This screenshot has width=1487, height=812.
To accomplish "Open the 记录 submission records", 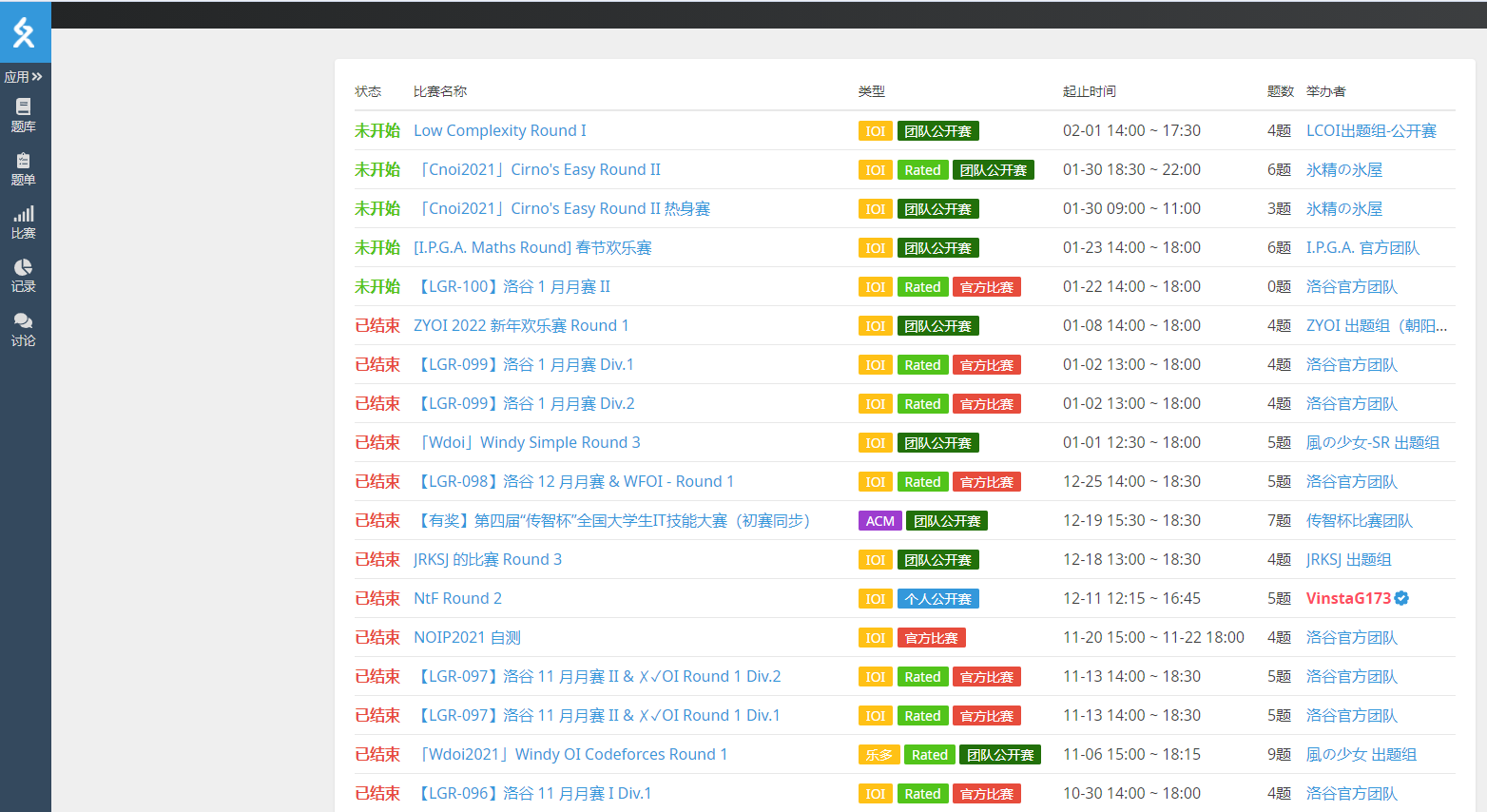I will [x=24, y=275].
